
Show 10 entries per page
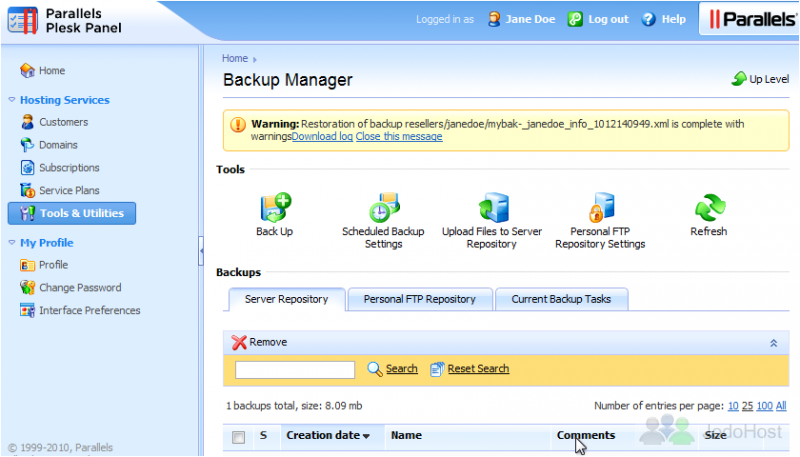[x=733, y=406]
